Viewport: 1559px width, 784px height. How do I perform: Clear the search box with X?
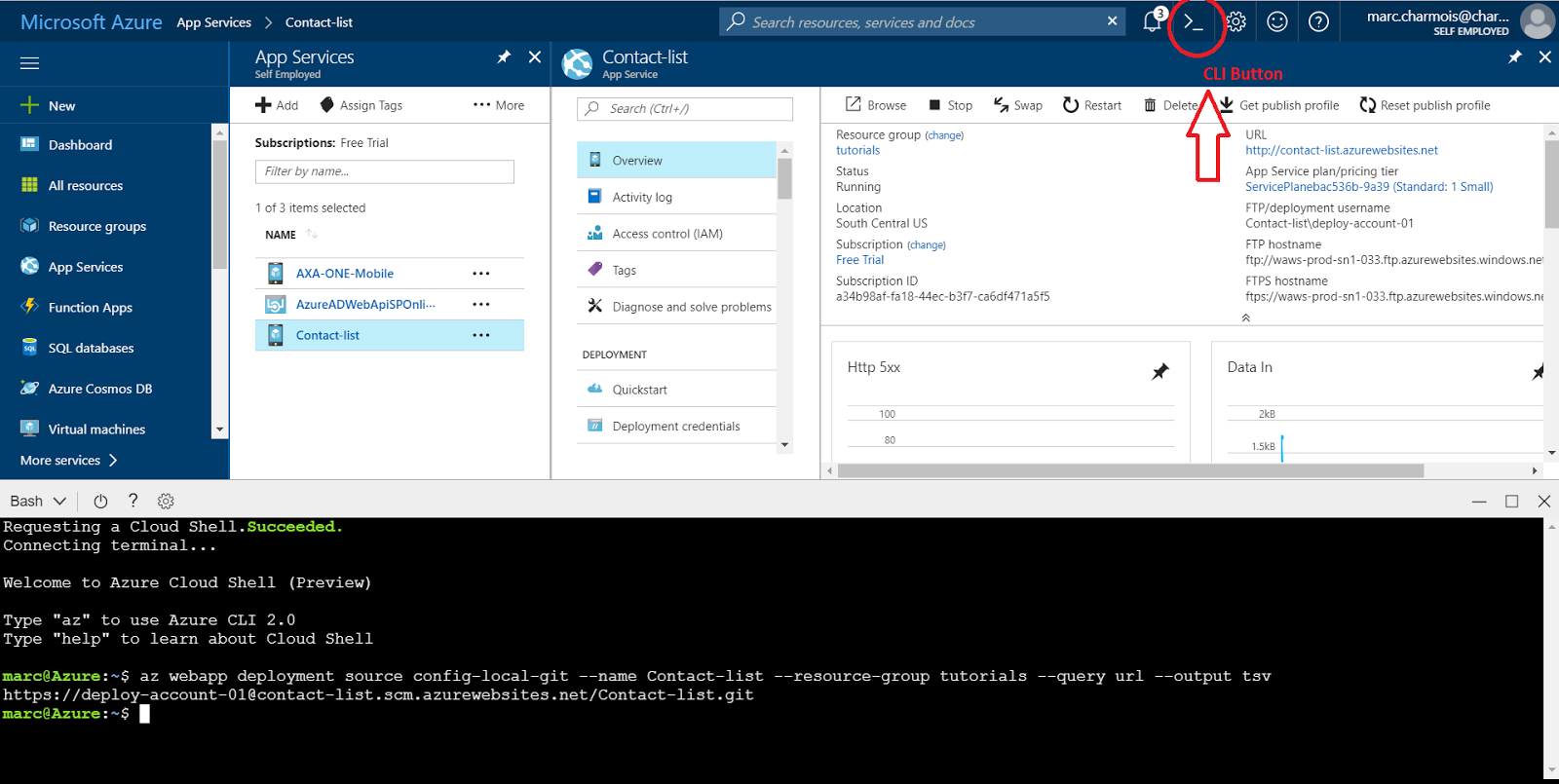coord(1112,20)
